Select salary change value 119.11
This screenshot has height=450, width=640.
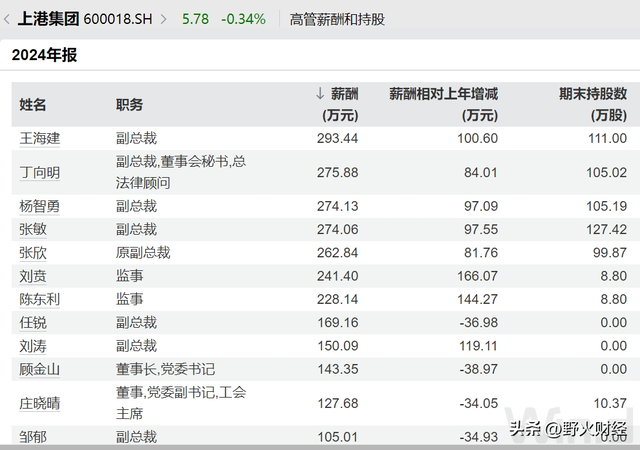tap(478, 346)
